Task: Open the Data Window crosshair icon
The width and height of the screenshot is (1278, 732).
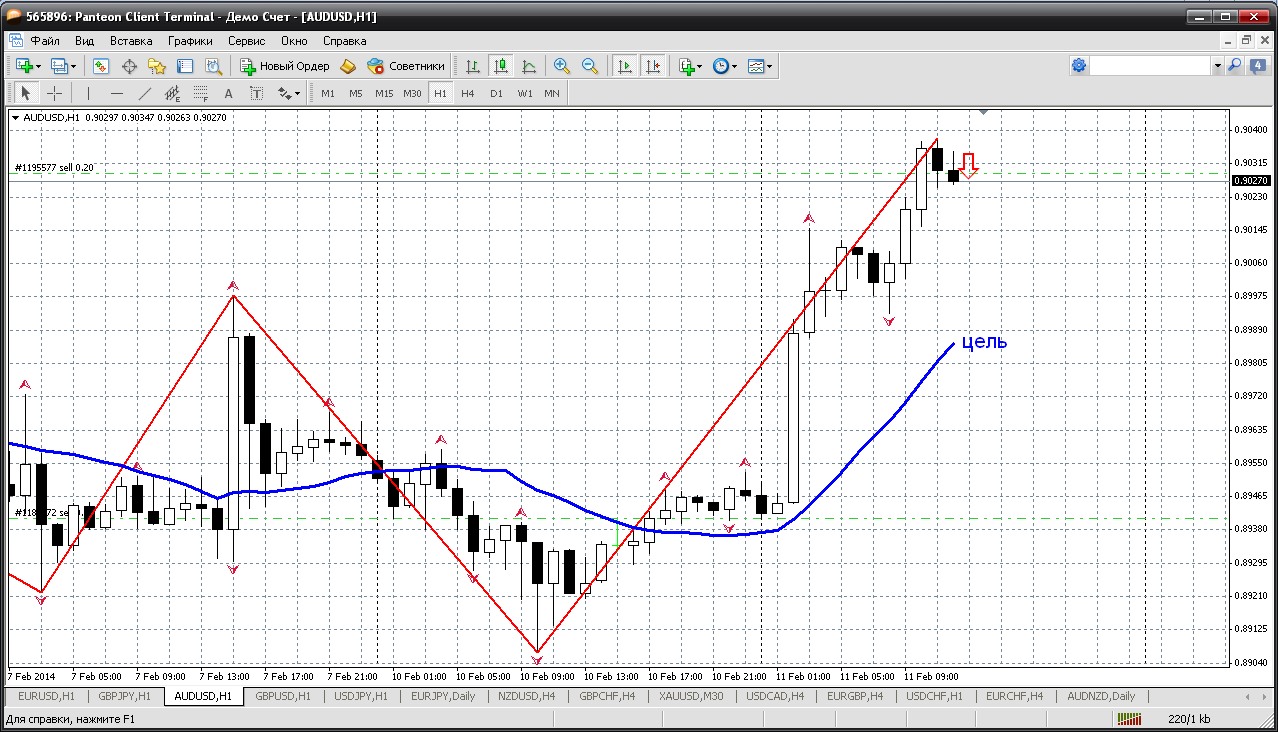Action: pos(129,66)
